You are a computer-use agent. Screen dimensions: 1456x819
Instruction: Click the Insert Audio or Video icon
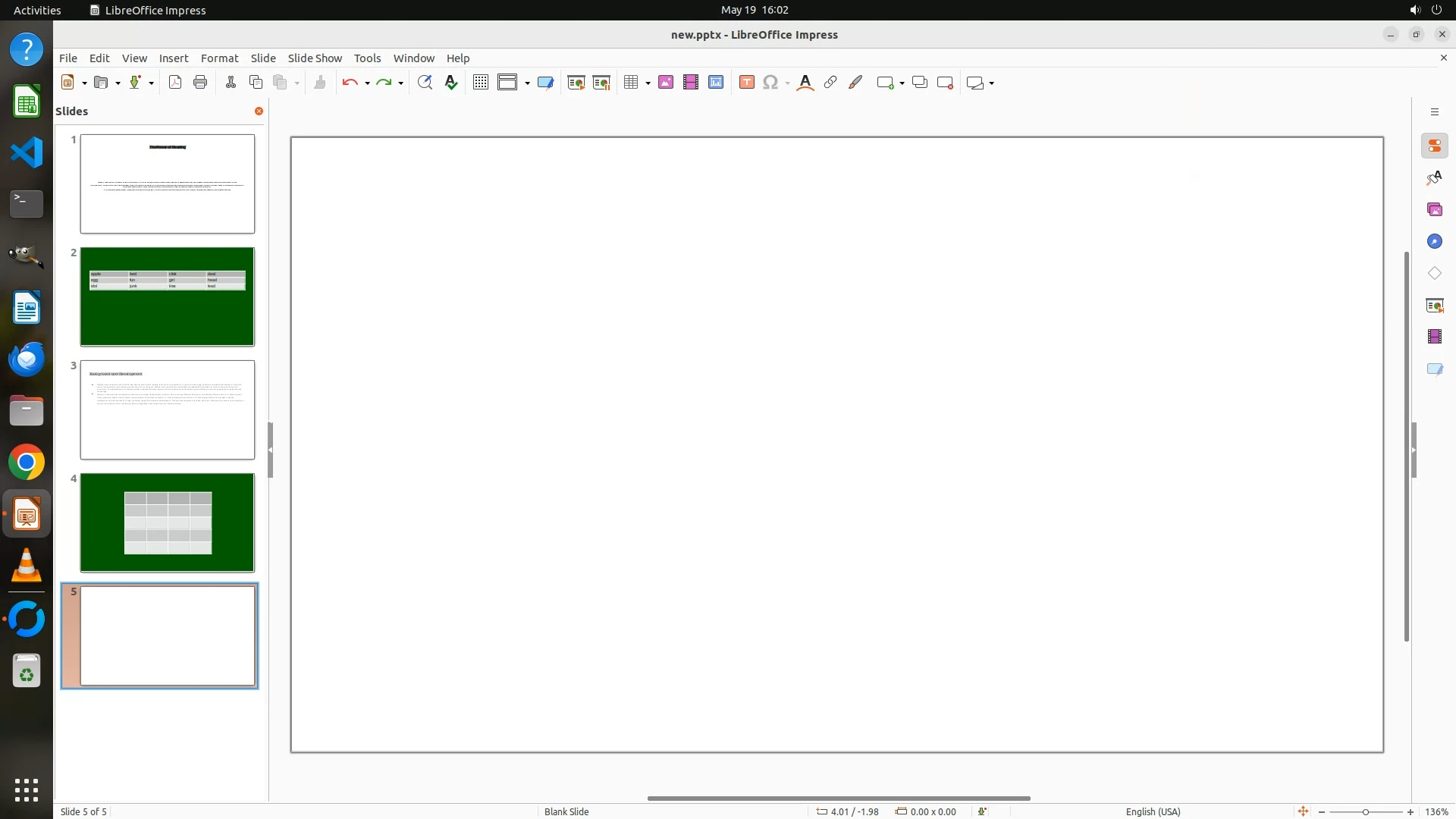[x=691, y=83]
